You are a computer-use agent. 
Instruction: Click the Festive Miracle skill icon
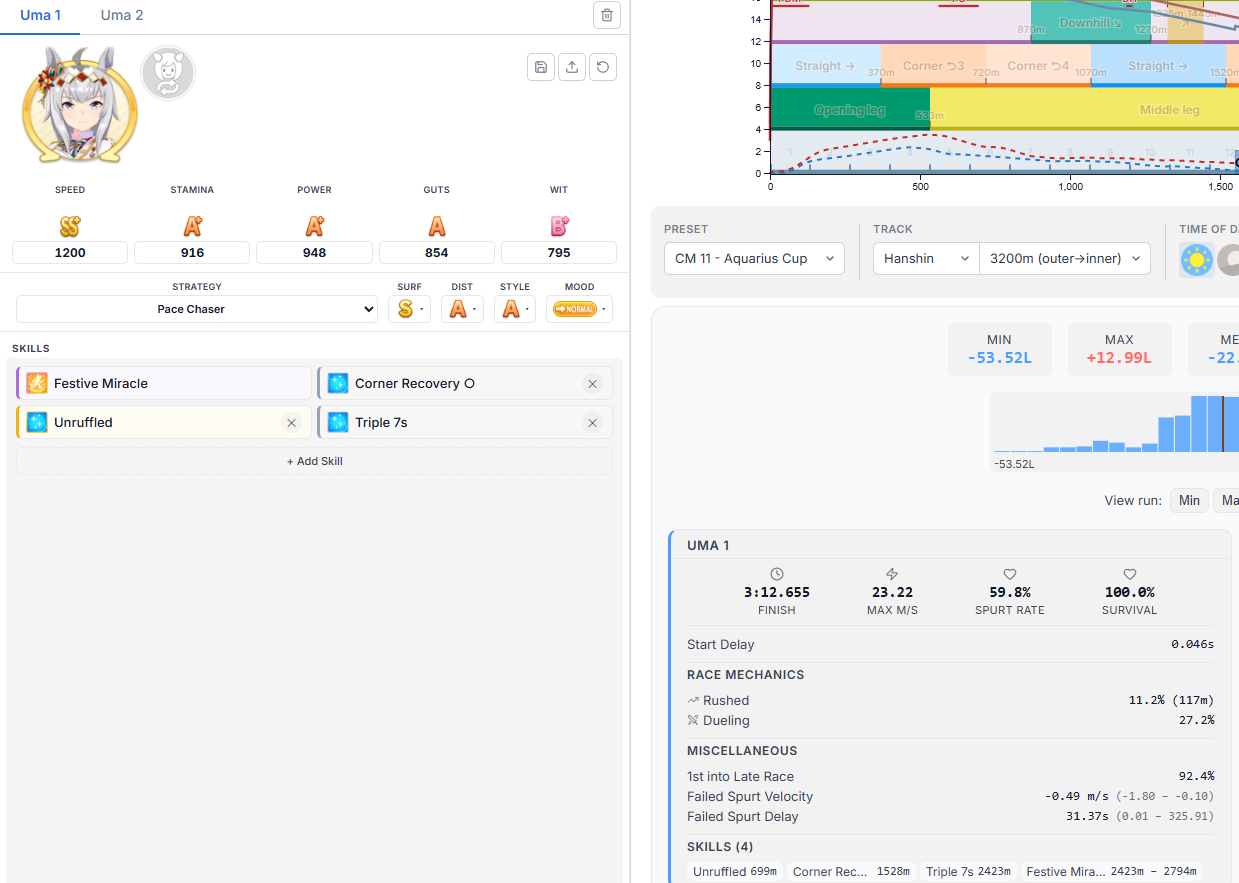(x=37, y=383)
